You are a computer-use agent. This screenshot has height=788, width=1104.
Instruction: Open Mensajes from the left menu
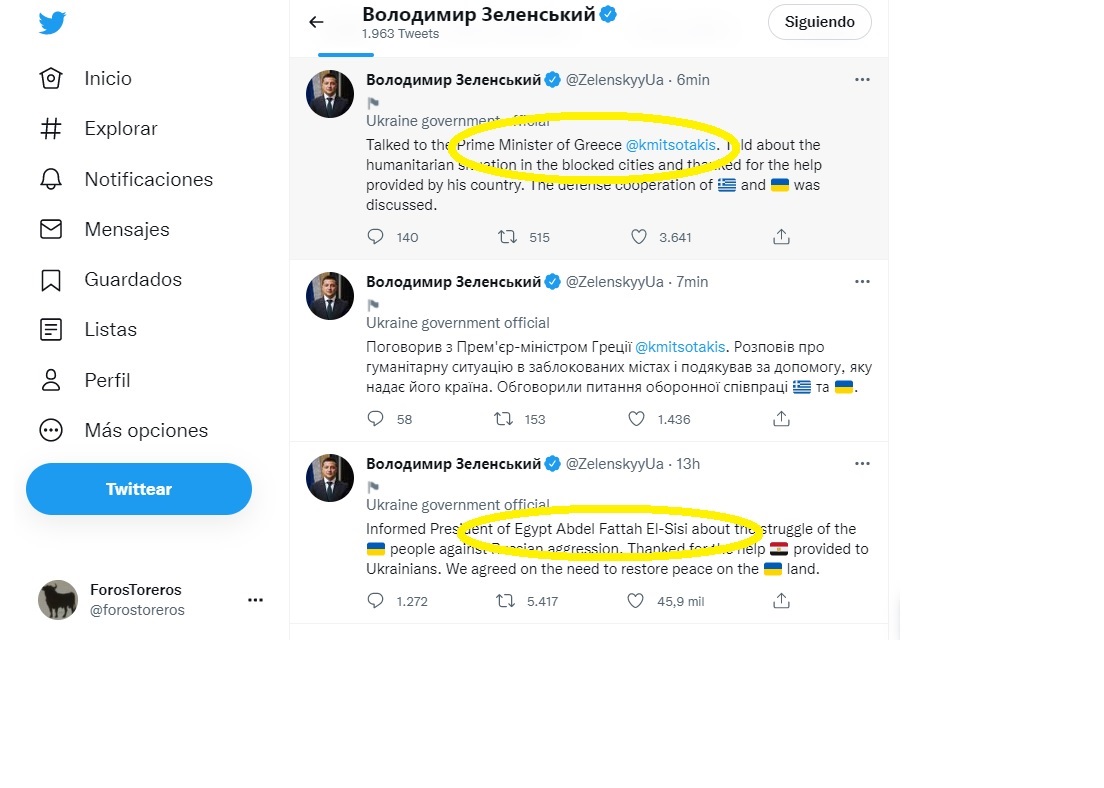point(126,229)
